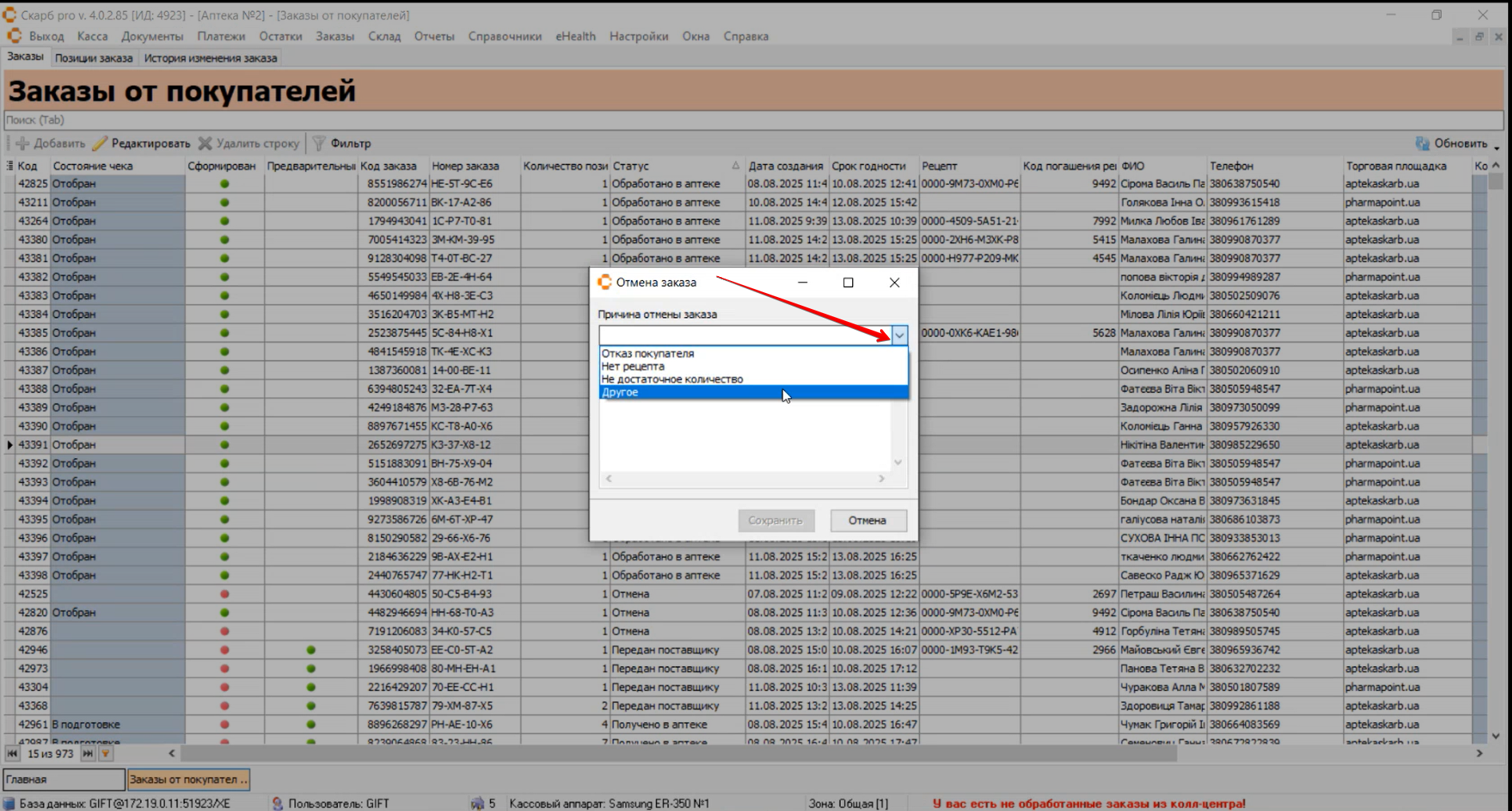Open the 'Главная' window tab at bottom
1512x811 pixels.
pos(63,779)
